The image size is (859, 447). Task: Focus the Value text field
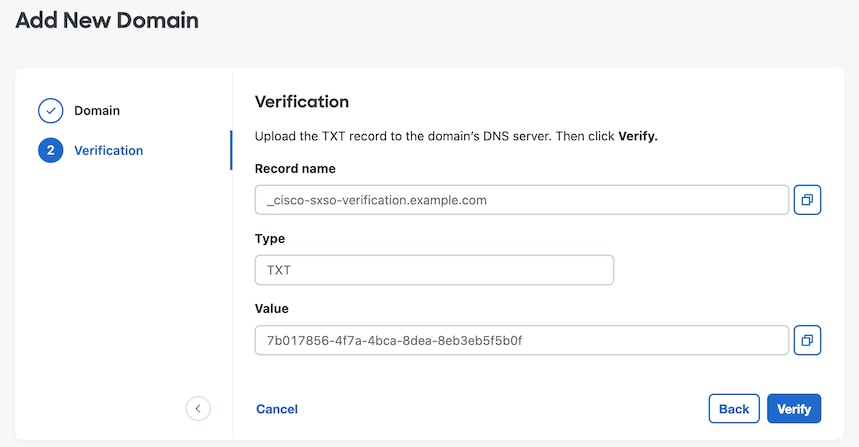coord(522,340)
